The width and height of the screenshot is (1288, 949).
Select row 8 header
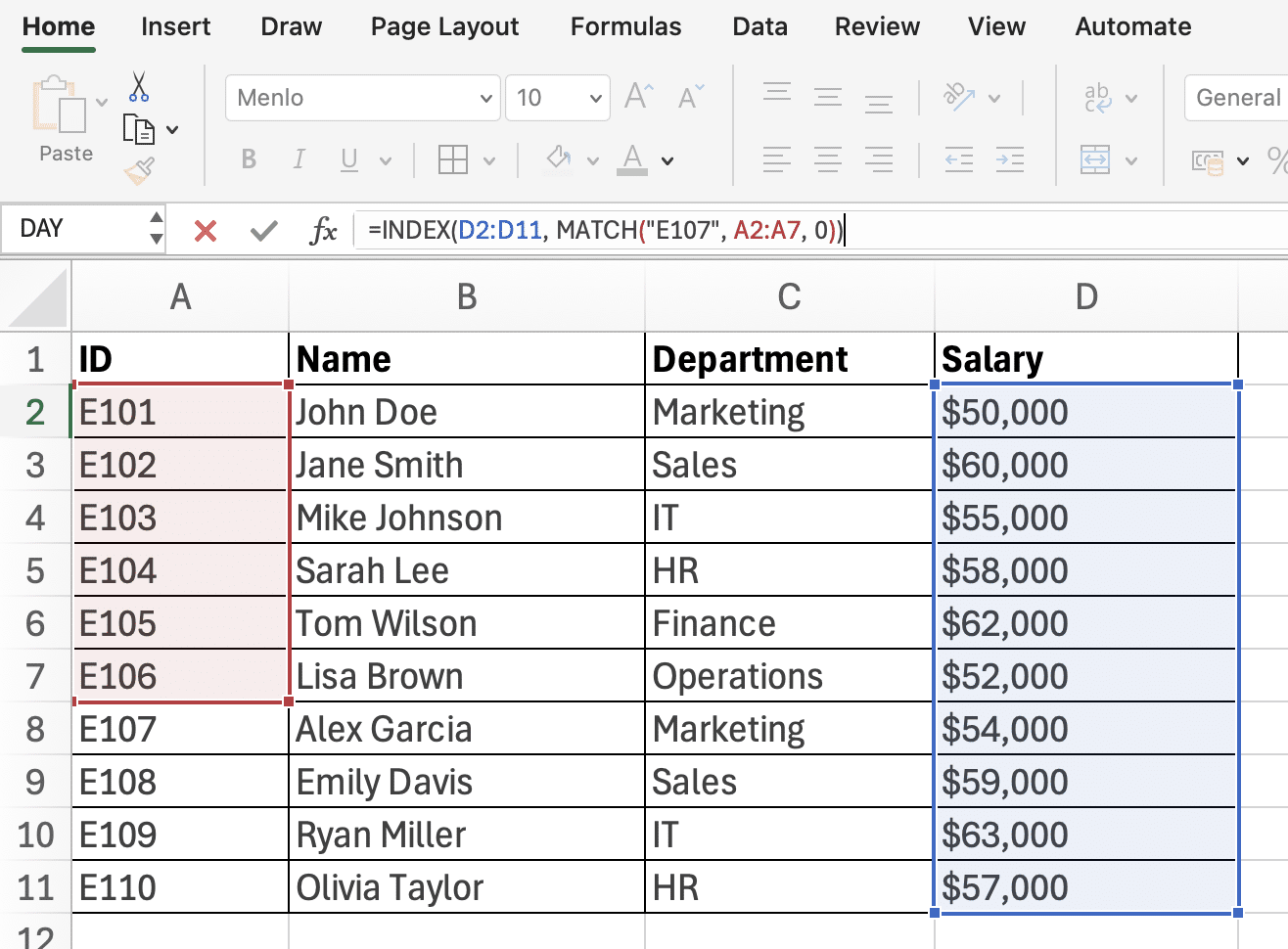point(35,729)
